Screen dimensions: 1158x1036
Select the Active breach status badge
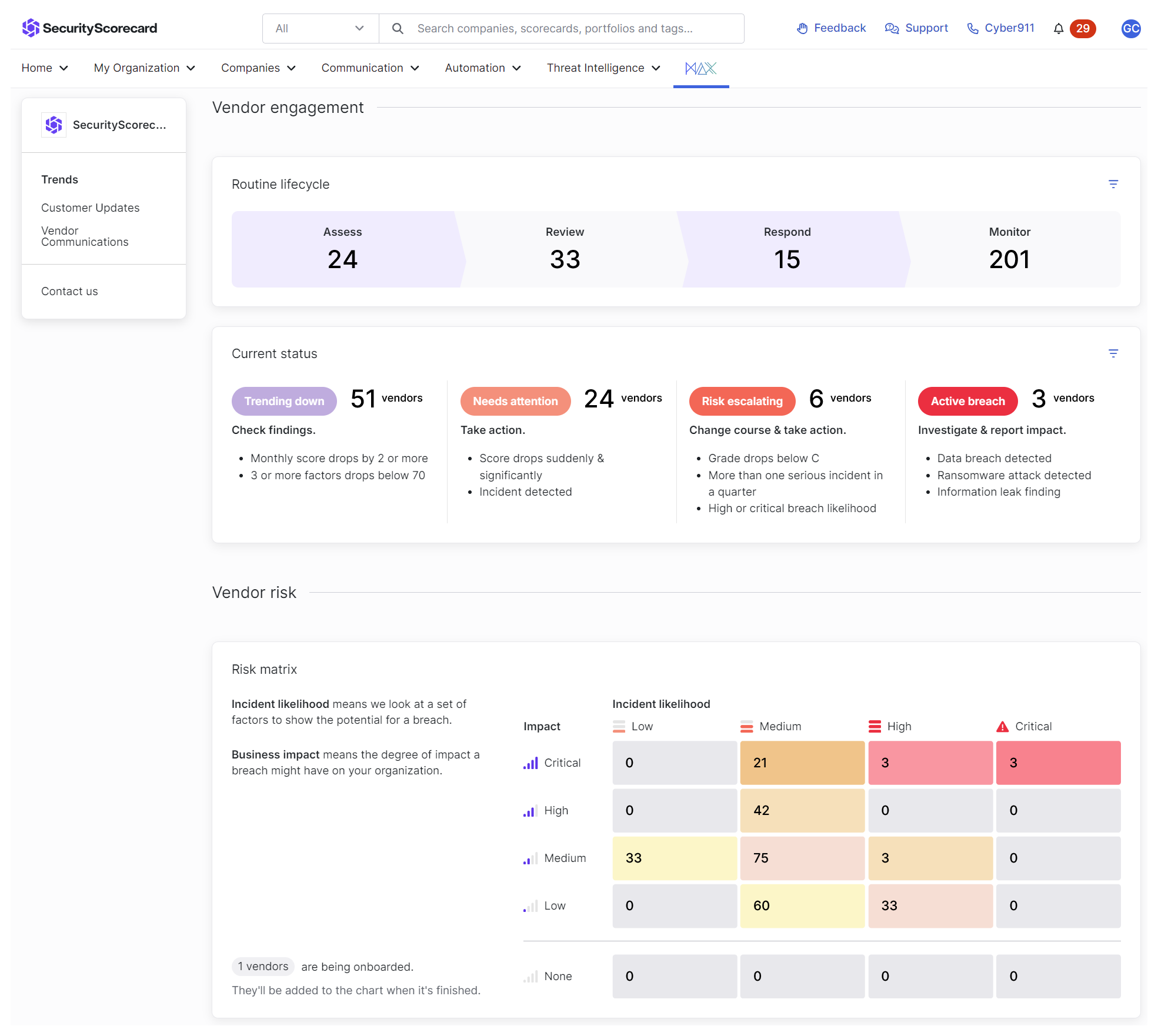(x=967, y=401)
